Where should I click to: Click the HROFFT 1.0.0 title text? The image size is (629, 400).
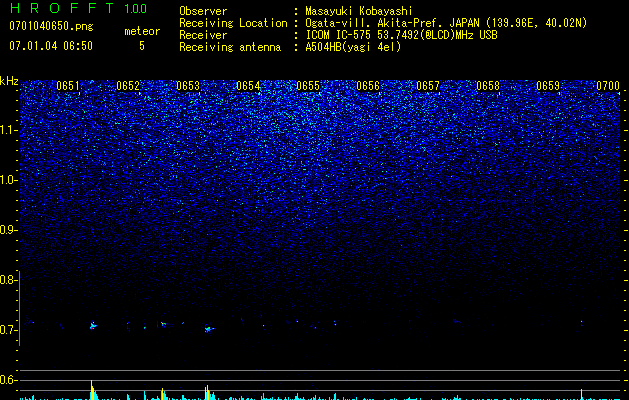[x=79, y=8]
